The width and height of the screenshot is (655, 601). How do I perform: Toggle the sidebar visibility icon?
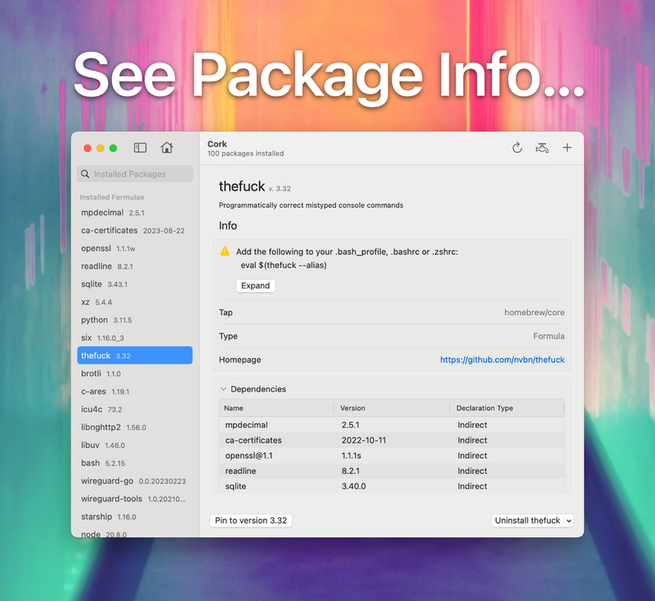click(140, 147)
